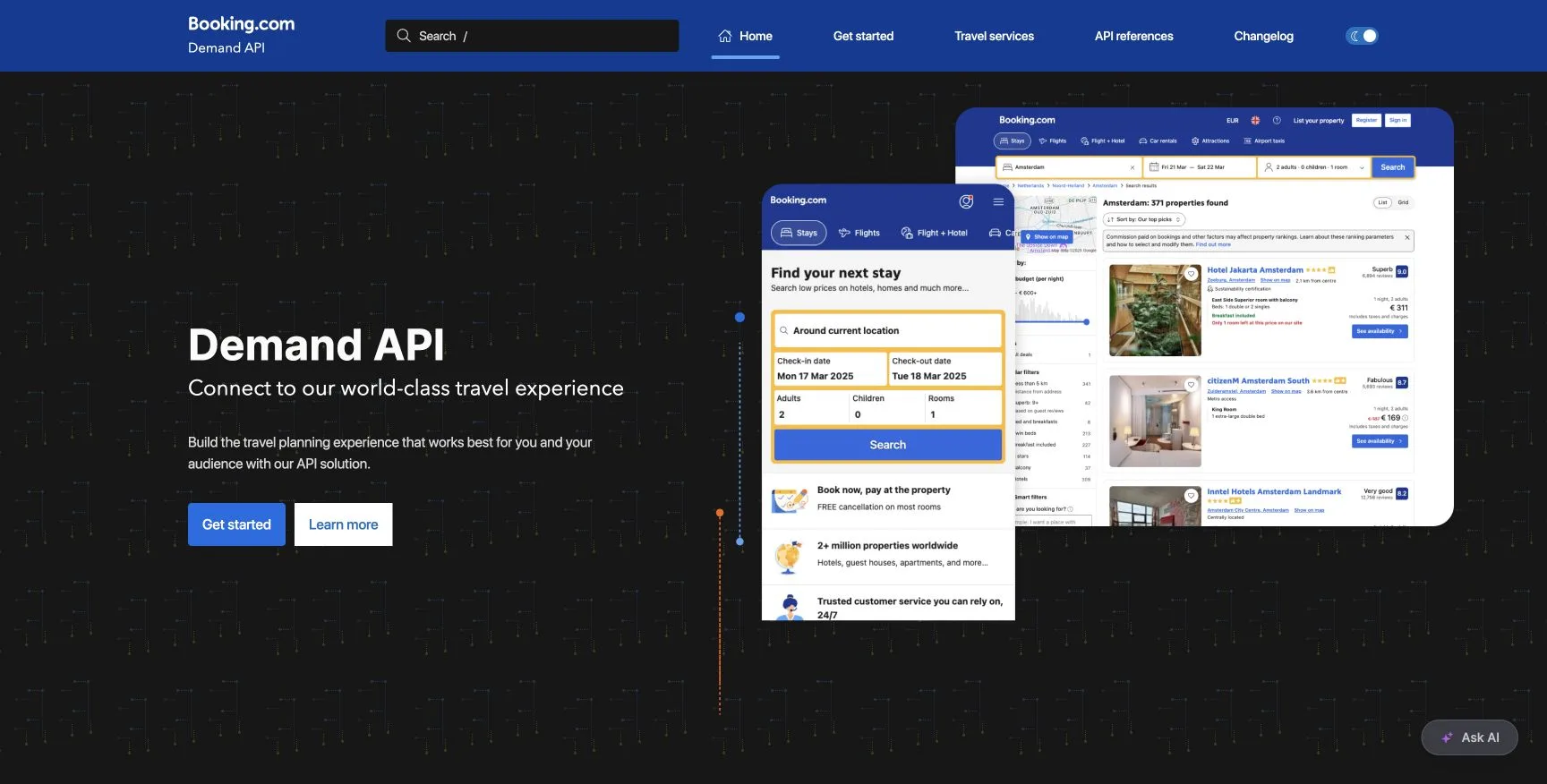
Task: Open the Get started navigation tab
Action: pos(863,36)
